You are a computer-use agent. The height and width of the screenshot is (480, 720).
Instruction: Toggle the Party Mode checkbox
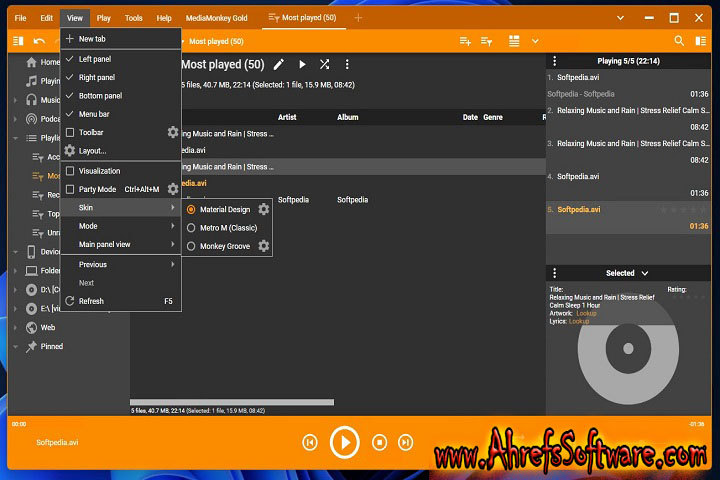(x=70, y=189)
